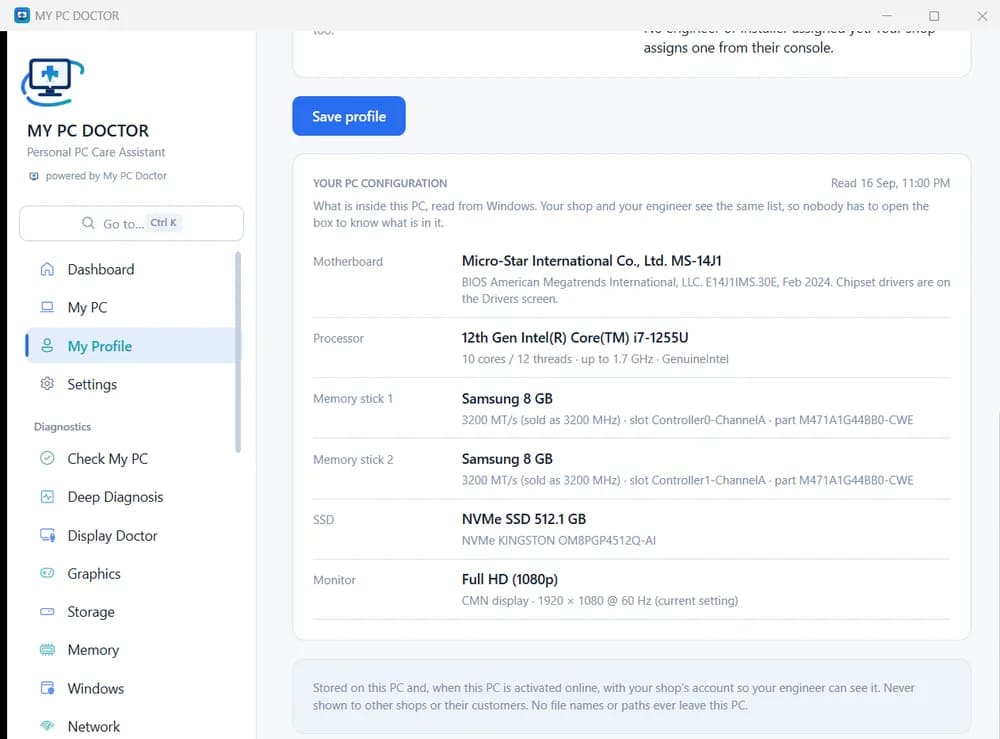
Task: Click the Read 16 Sep, 11:00 PM timestamp
Action: tap(890, 183)
